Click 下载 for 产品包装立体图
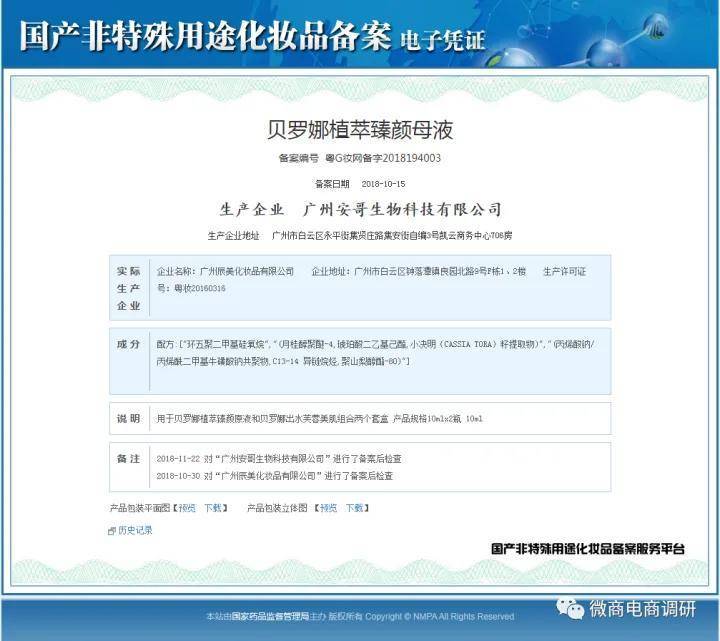The image size is (720, 641). point(355,508)
